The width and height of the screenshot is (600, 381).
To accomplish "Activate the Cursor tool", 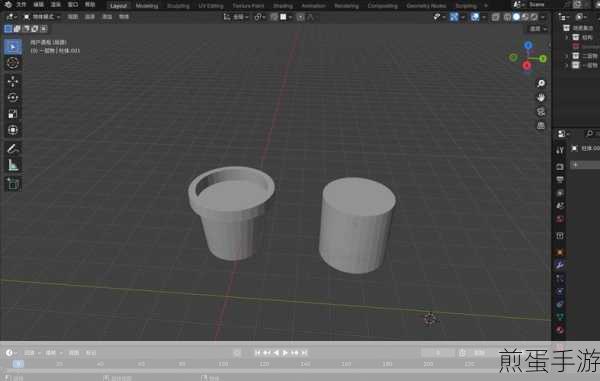I will 13,63.
